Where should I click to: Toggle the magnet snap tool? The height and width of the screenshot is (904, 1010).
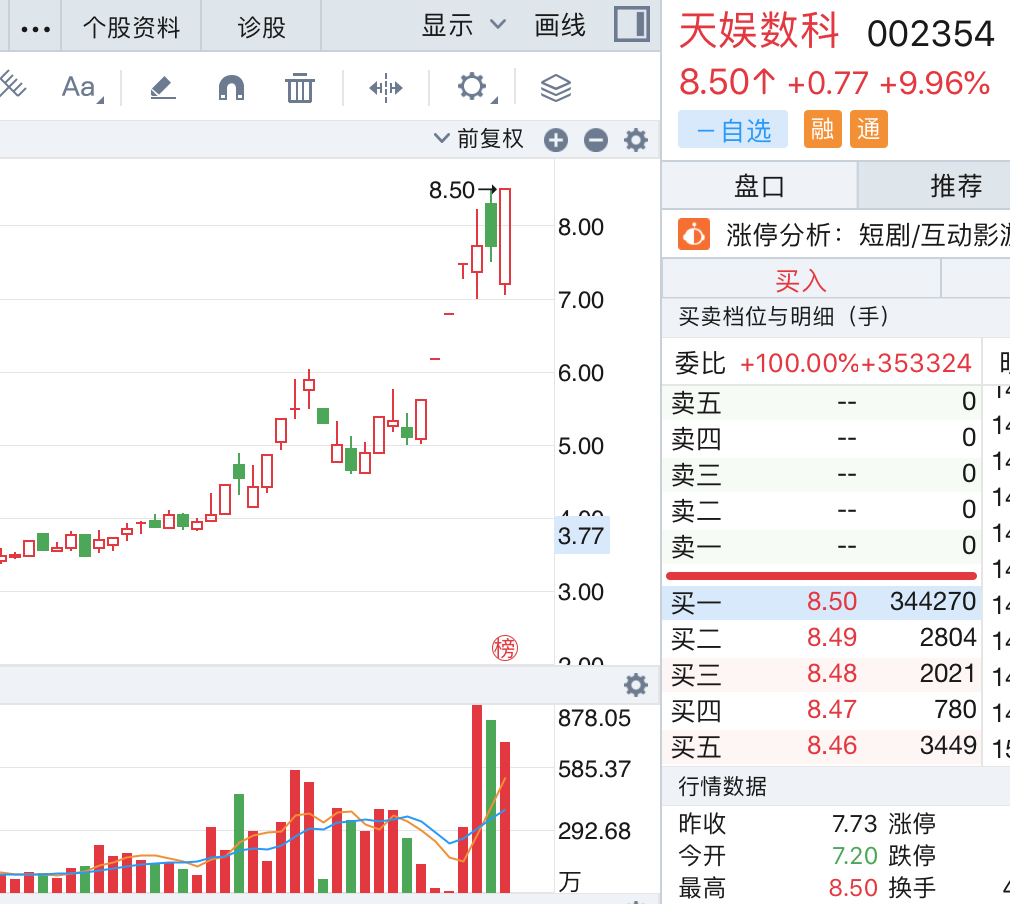[x=231, y=88]
